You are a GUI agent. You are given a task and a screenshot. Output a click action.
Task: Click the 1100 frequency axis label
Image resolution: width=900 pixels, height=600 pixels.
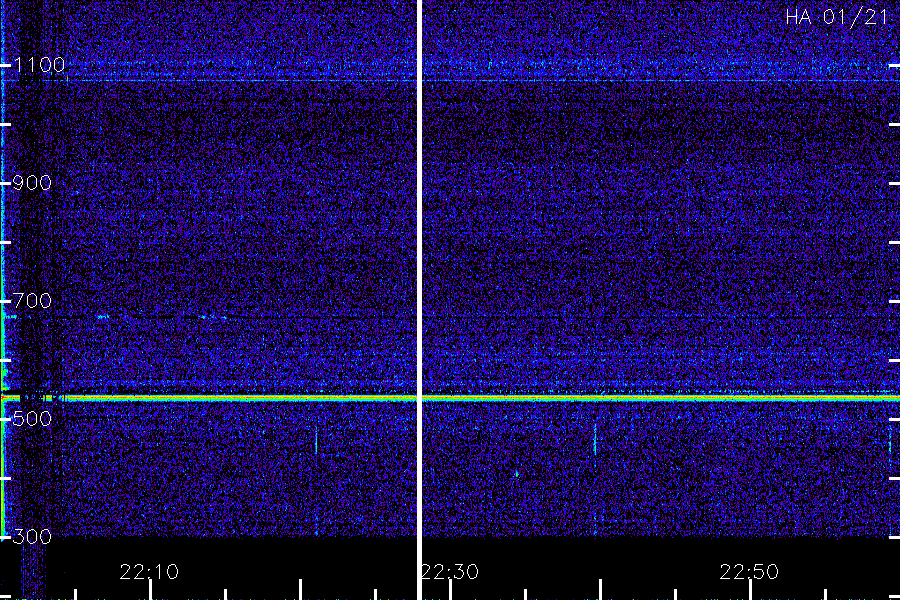tap(40, 65)
